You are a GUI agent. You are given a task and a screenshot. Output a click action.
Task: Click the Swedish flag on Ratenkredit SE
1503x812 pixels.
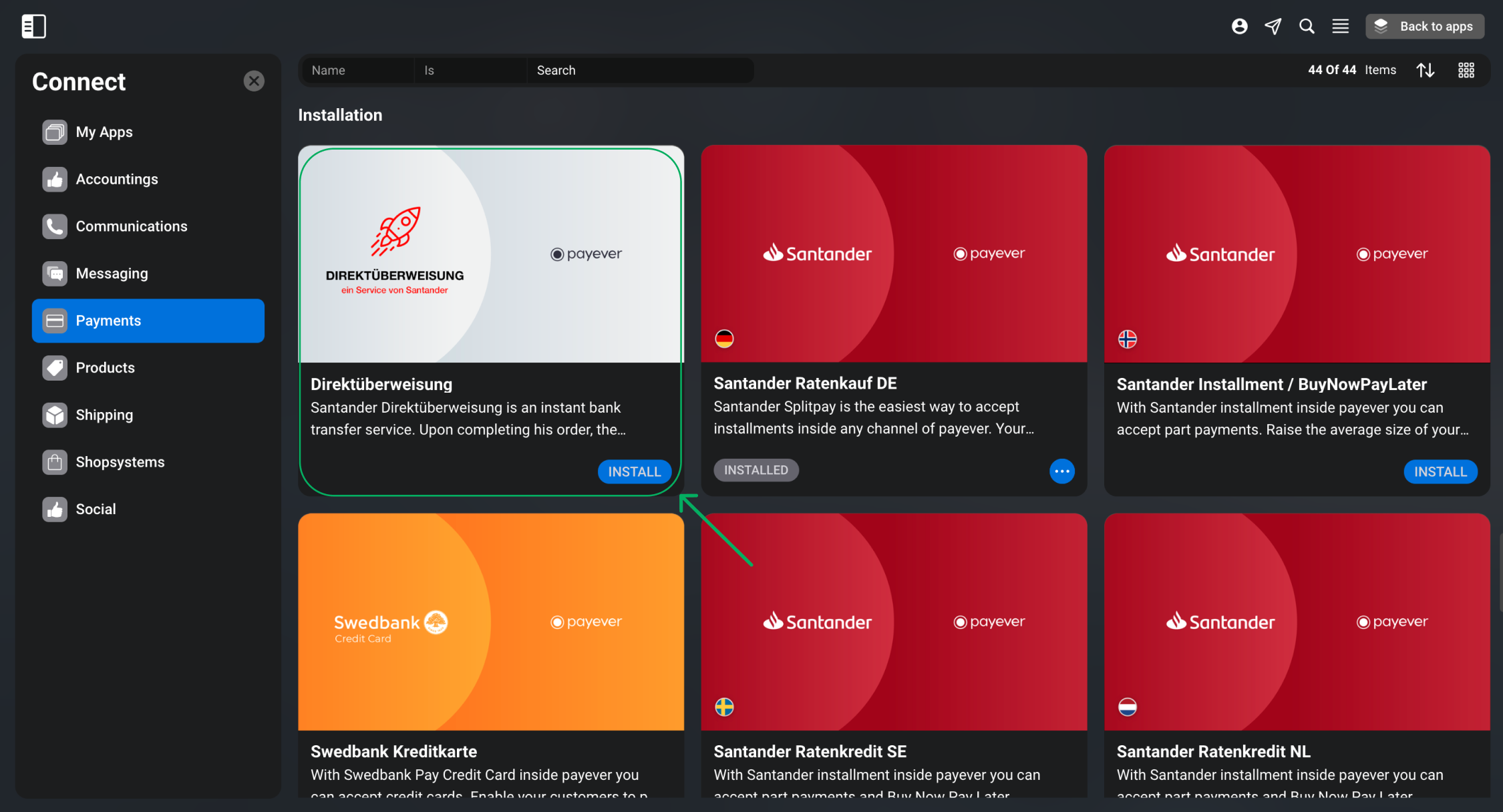(x=724, y=706)
